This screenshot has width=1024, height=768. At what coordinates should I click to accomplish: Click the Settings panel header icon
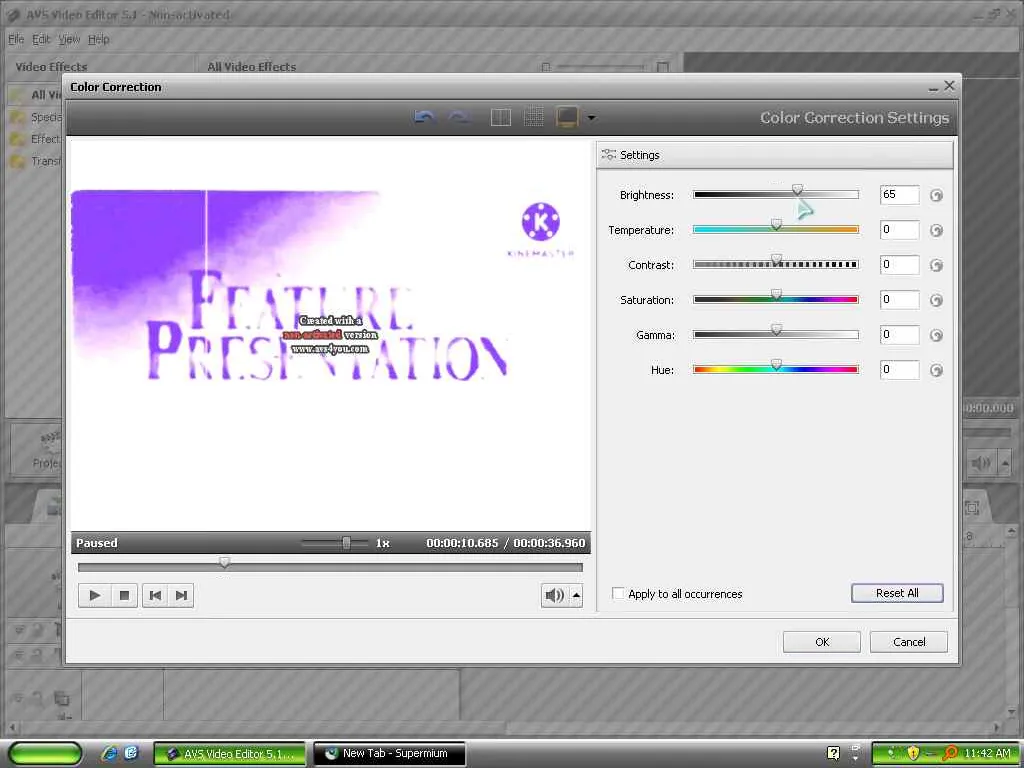click(609, 155)
